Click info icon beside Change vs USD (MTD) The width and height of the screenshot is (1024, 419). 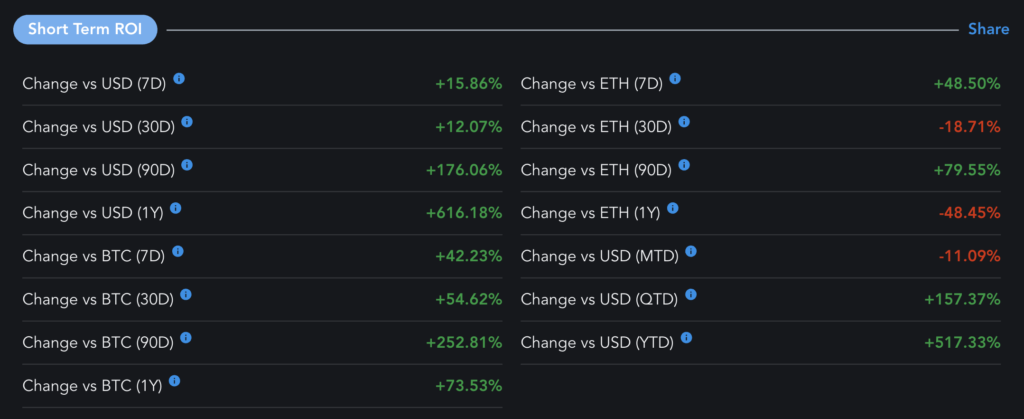(x=691, y=251)
